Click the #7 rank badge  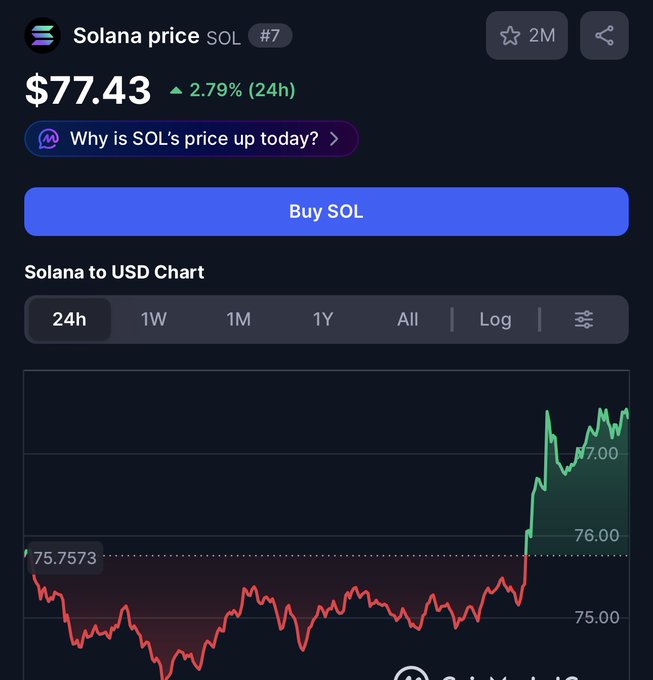pos(270,36)
